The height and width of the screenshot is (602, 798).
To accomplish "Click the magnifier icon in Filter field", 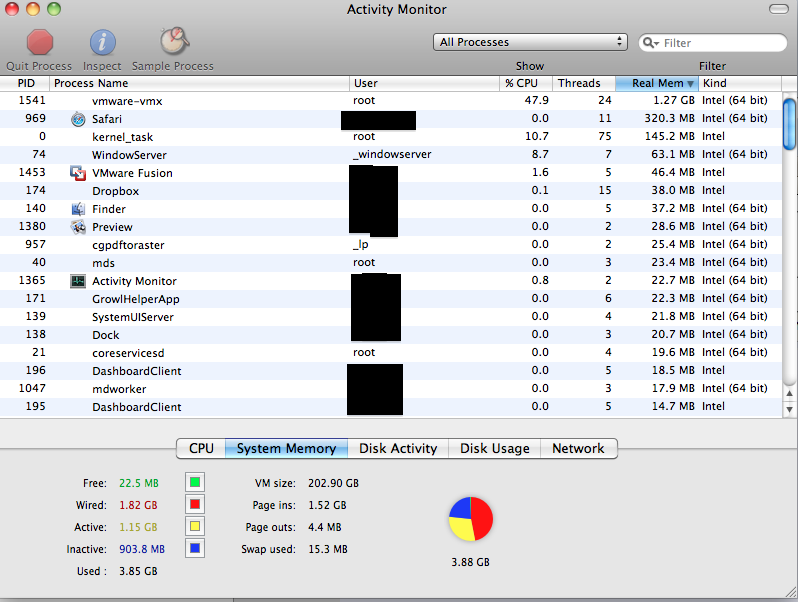I will point(650,43).
